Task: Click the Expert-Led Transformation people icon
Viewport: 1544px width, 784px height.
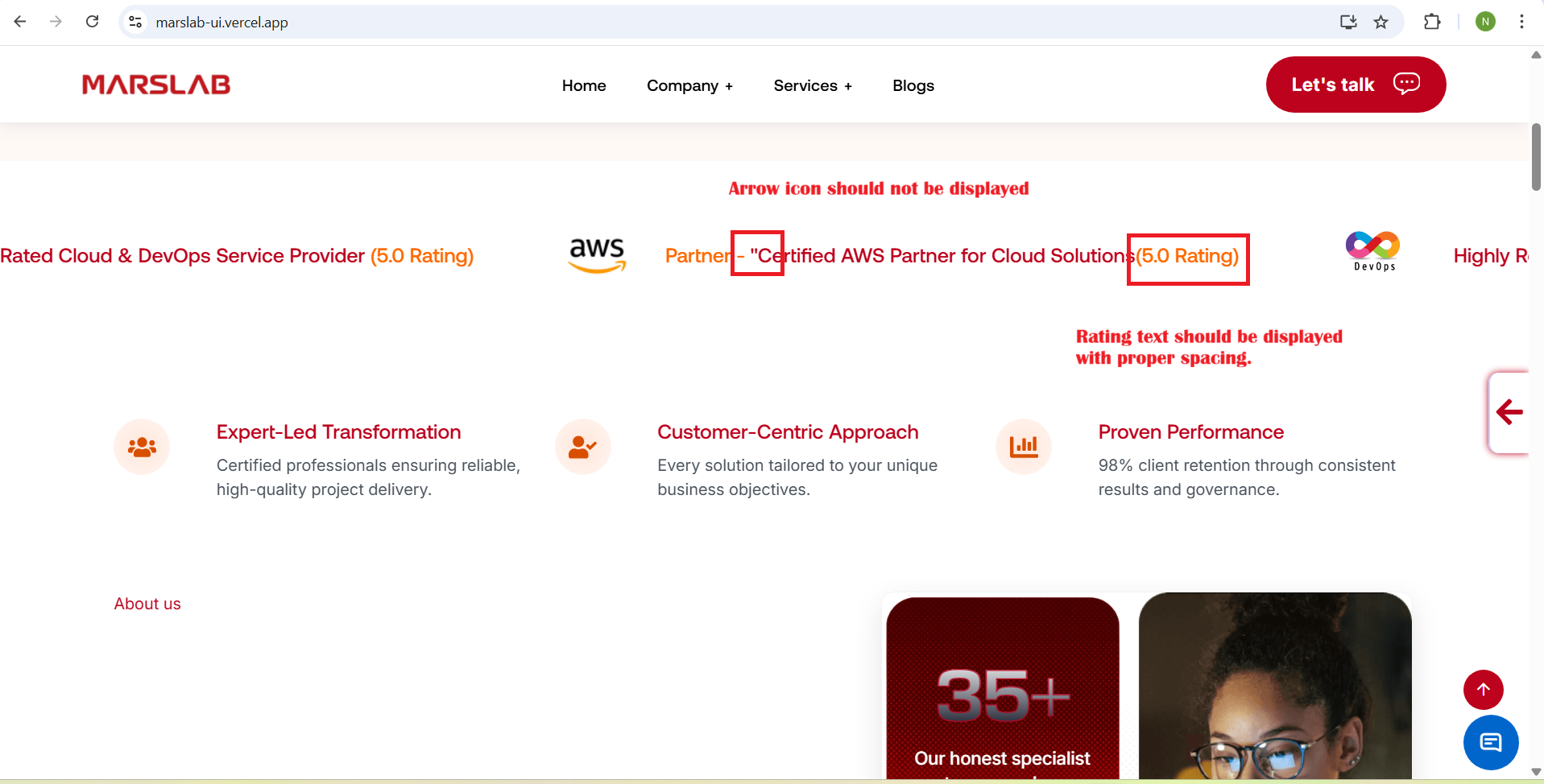Action: [142, 447]
